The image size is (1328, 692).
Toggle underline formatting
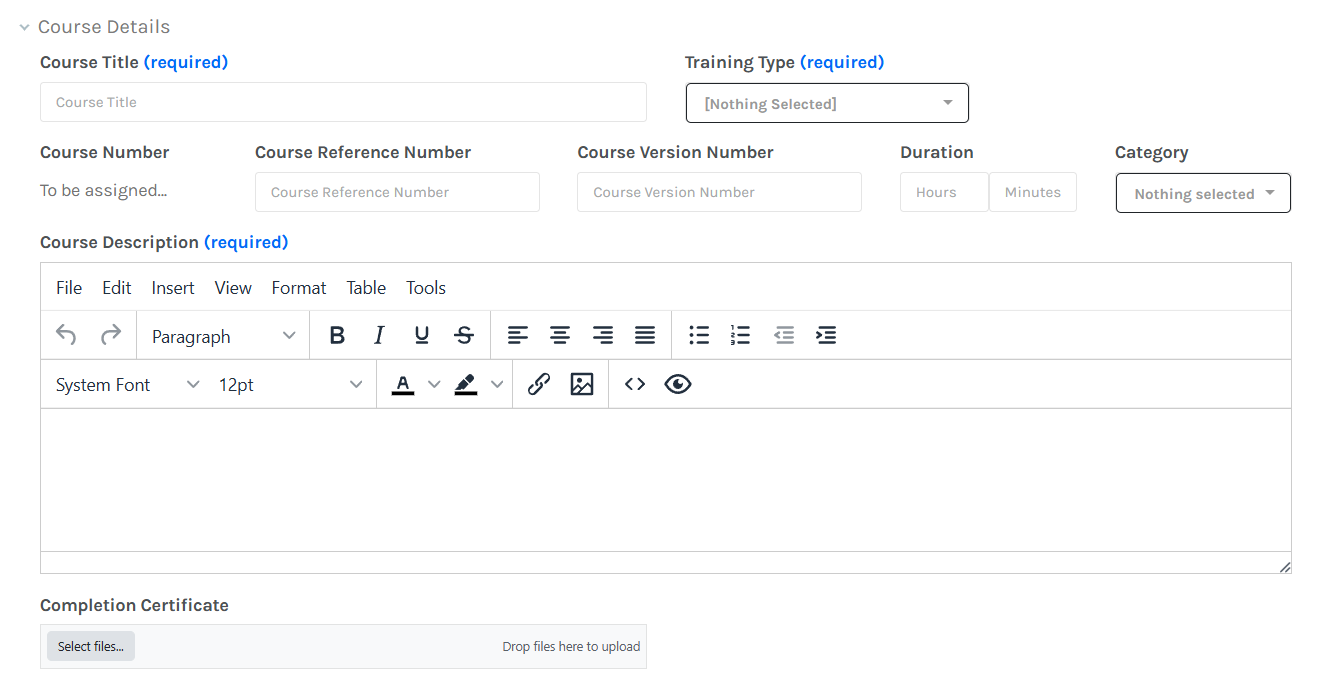tap(422, 336)
